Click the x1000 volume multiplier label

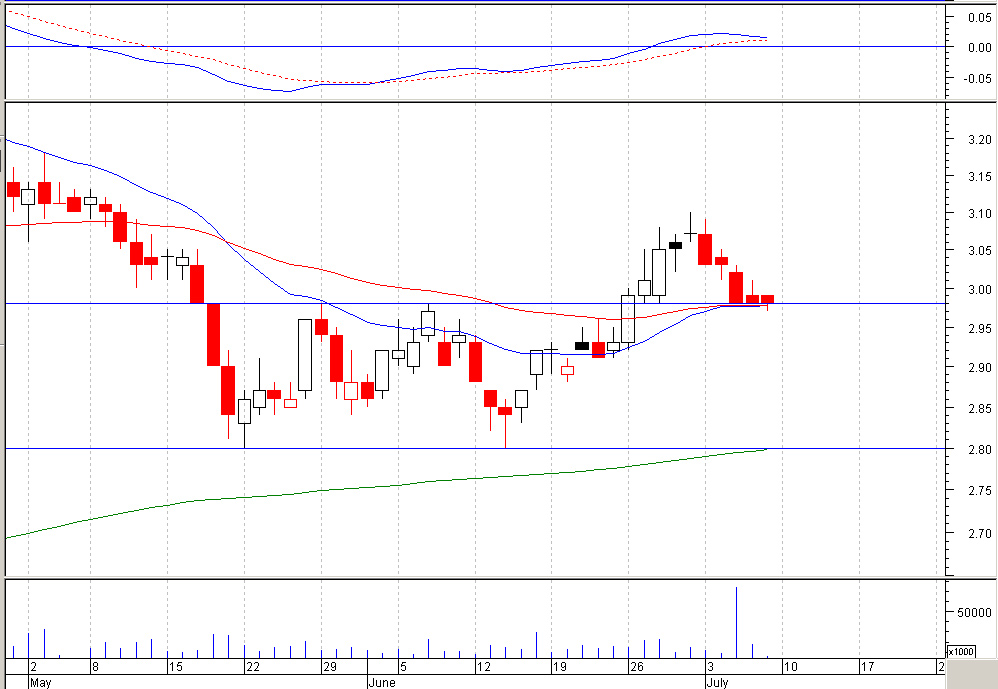(x=961, y=651)
